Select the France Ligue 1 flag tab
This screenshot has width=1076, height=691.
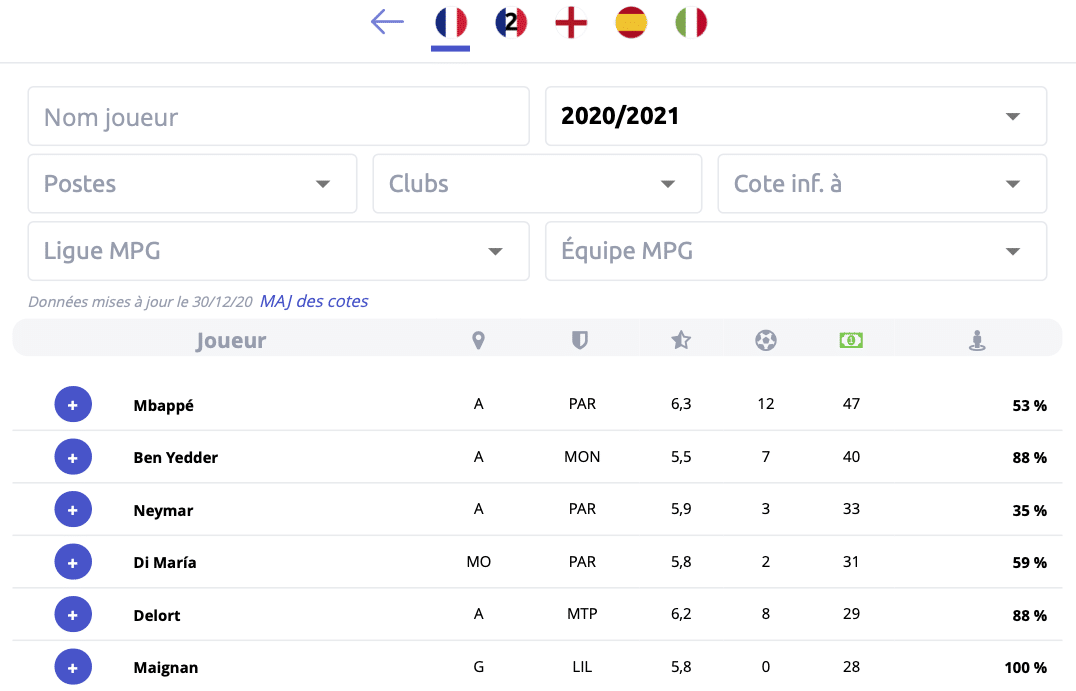451,22
